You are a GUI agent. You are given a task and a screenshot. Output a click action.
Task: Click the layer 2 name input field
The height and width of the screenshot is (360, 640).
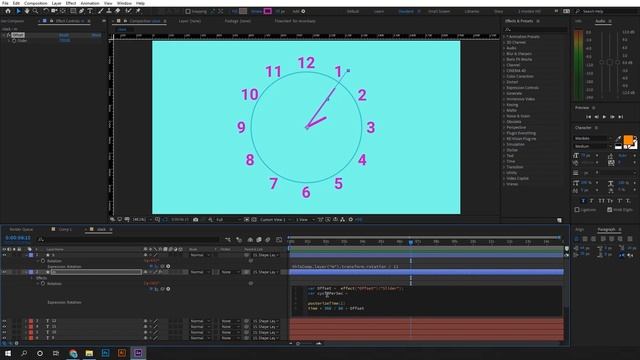[96, 272]
